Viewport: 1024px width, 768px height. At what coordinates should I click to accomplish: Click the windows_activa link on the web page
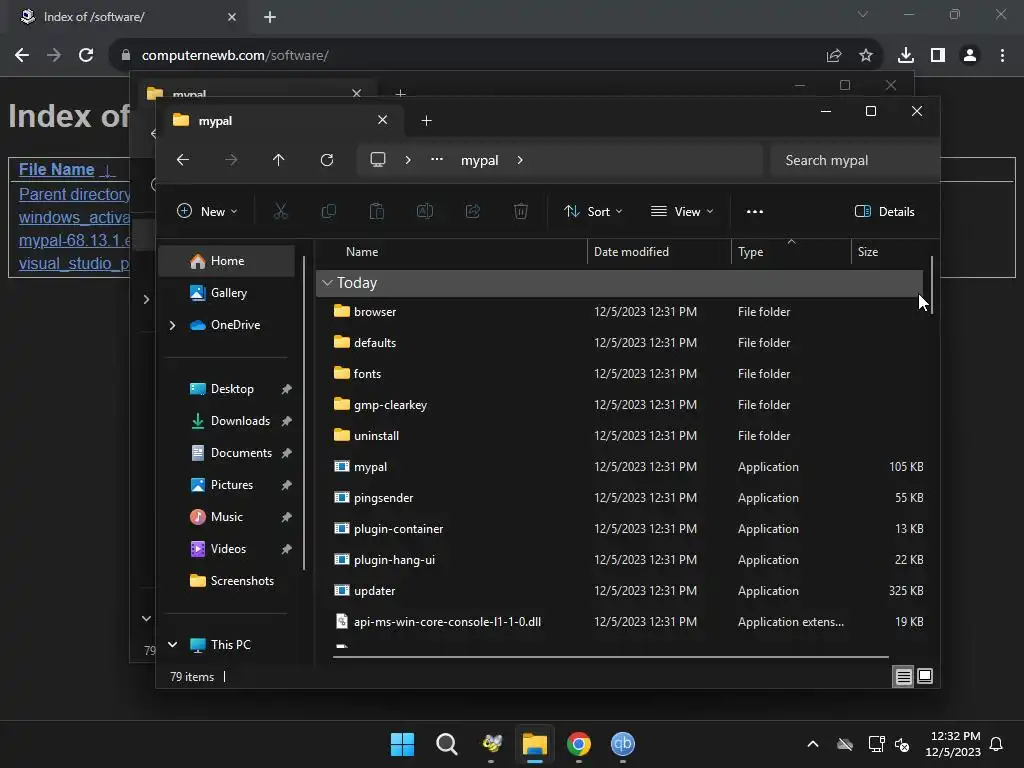74,217
